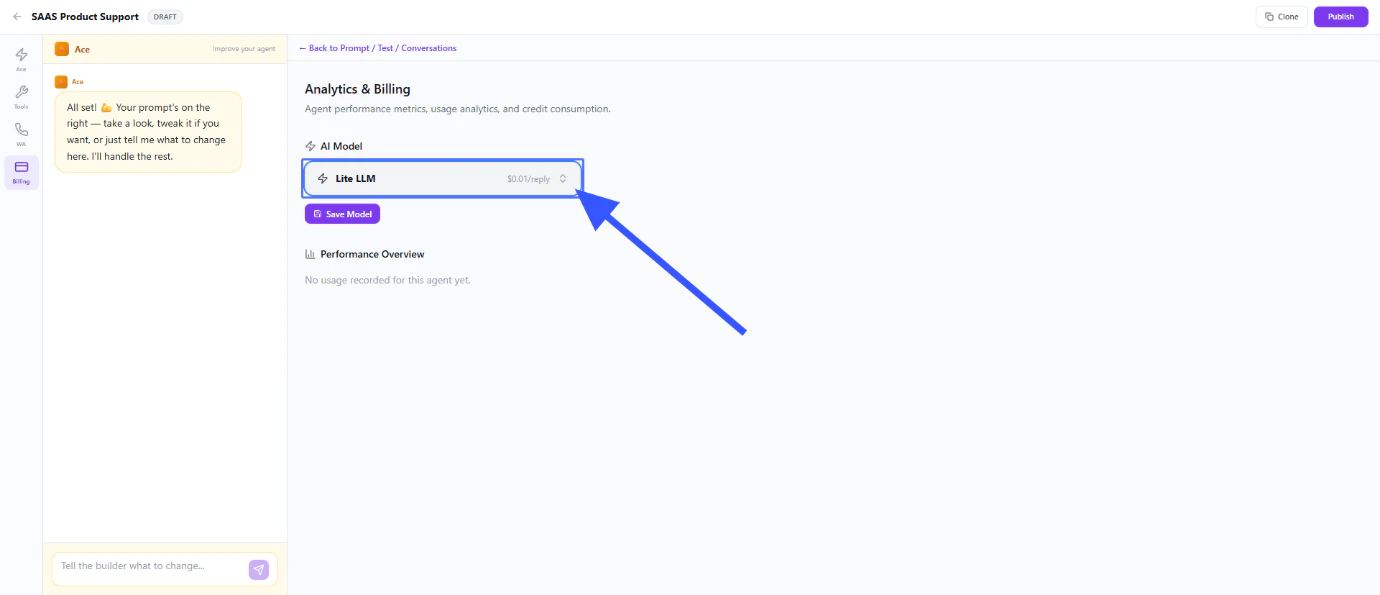
Task: Click the DRAFT status badge
Action: tap(165, 17)
